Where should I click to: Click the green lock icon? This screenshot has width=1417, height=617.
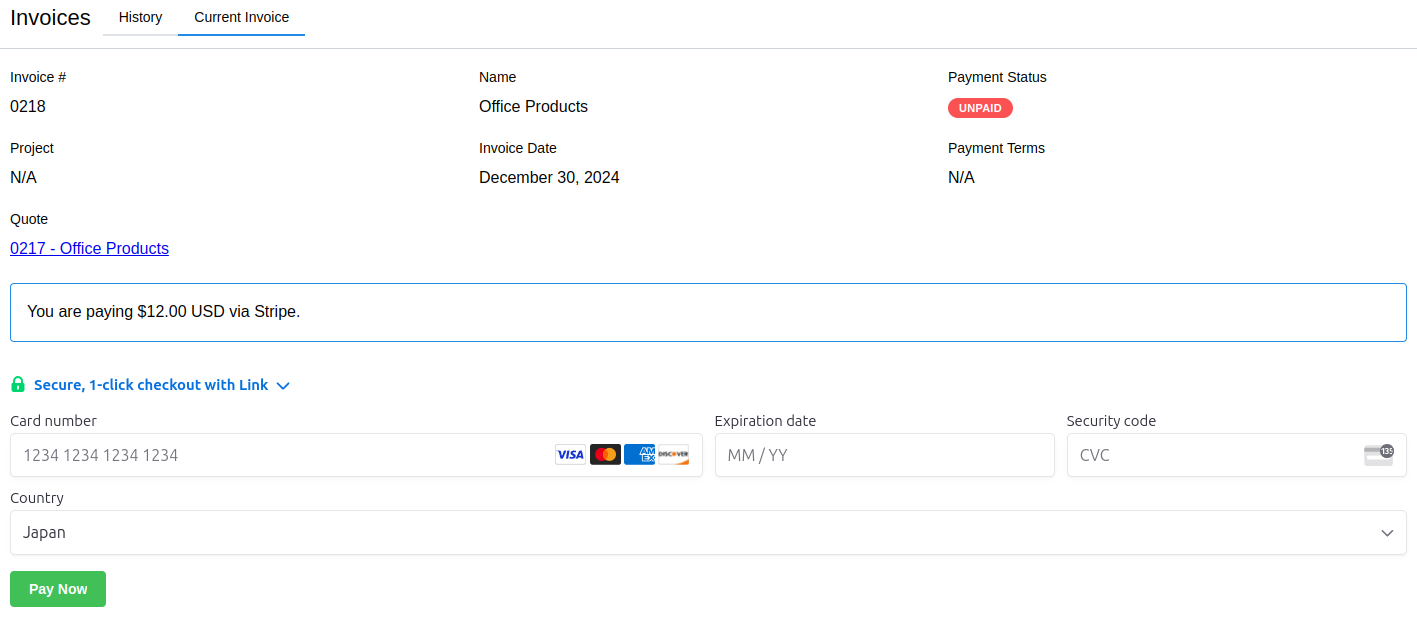coord(18,384)
